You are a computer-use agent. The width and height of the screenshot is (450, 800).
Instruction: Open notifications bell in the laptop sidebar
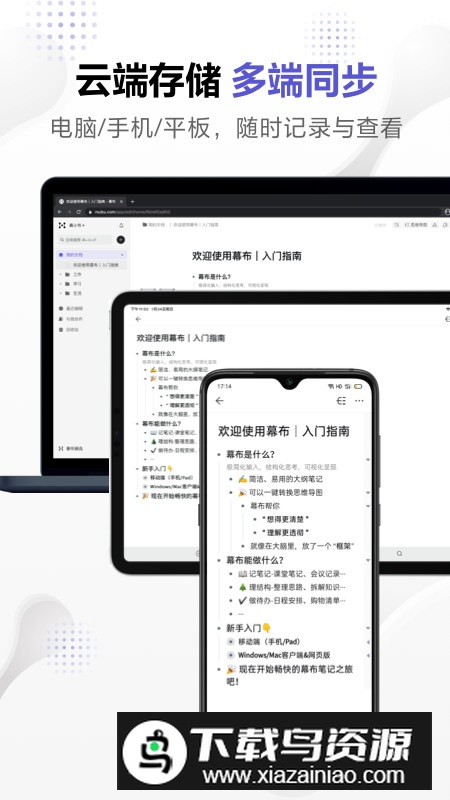(121, 225)
